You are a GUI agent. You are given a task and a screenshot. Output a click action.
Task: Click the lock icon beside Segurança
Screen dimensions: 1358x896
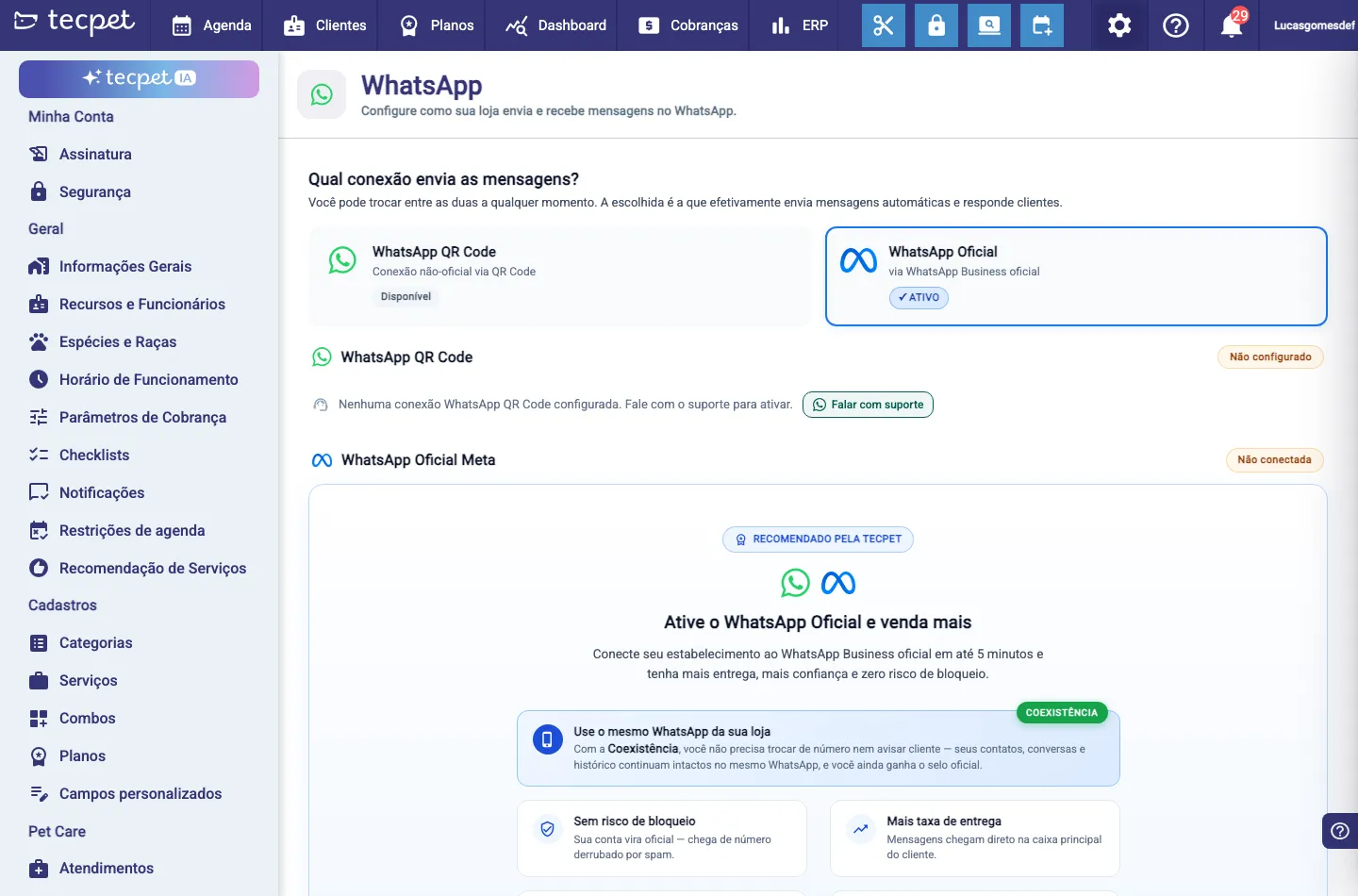39,191
